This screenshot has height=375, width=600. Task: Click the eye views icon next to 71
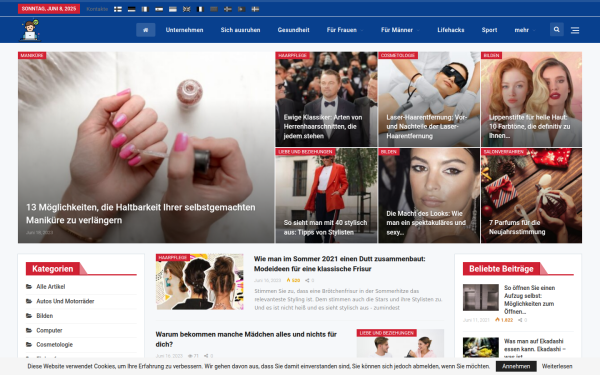(x=190, y=356)
